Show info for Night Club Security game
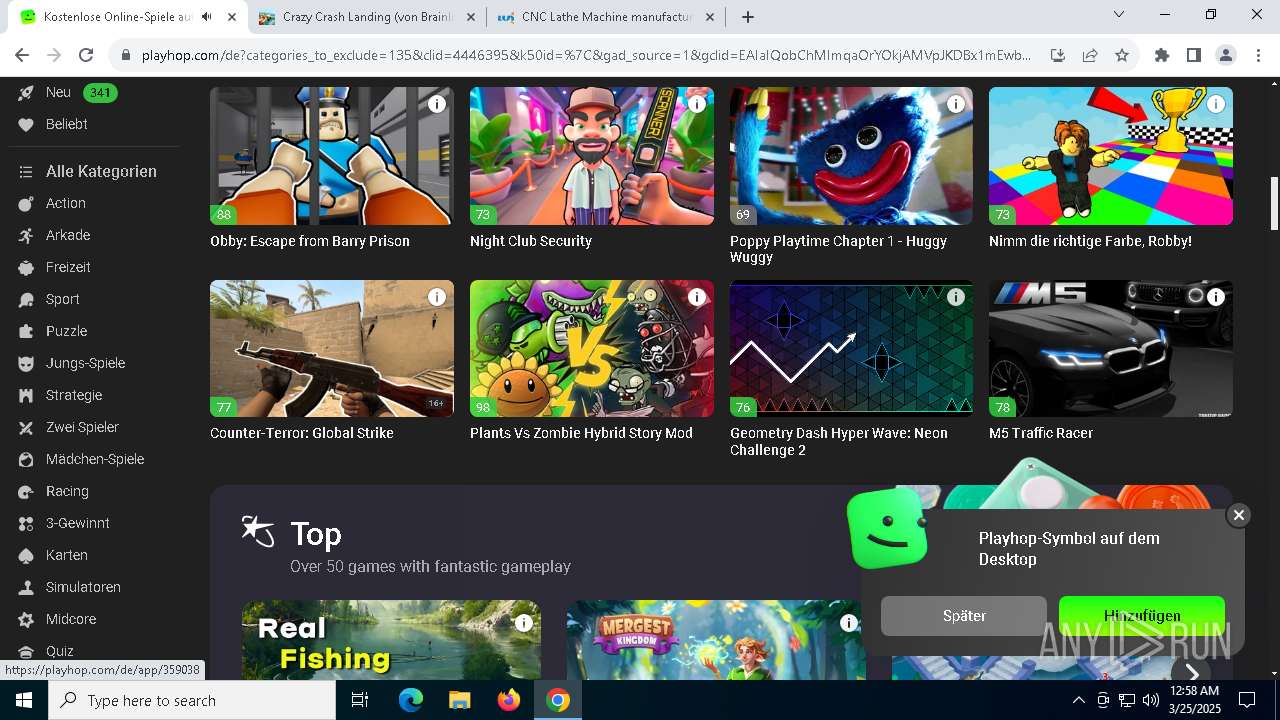1280x720 pixels. click(697, 104)
